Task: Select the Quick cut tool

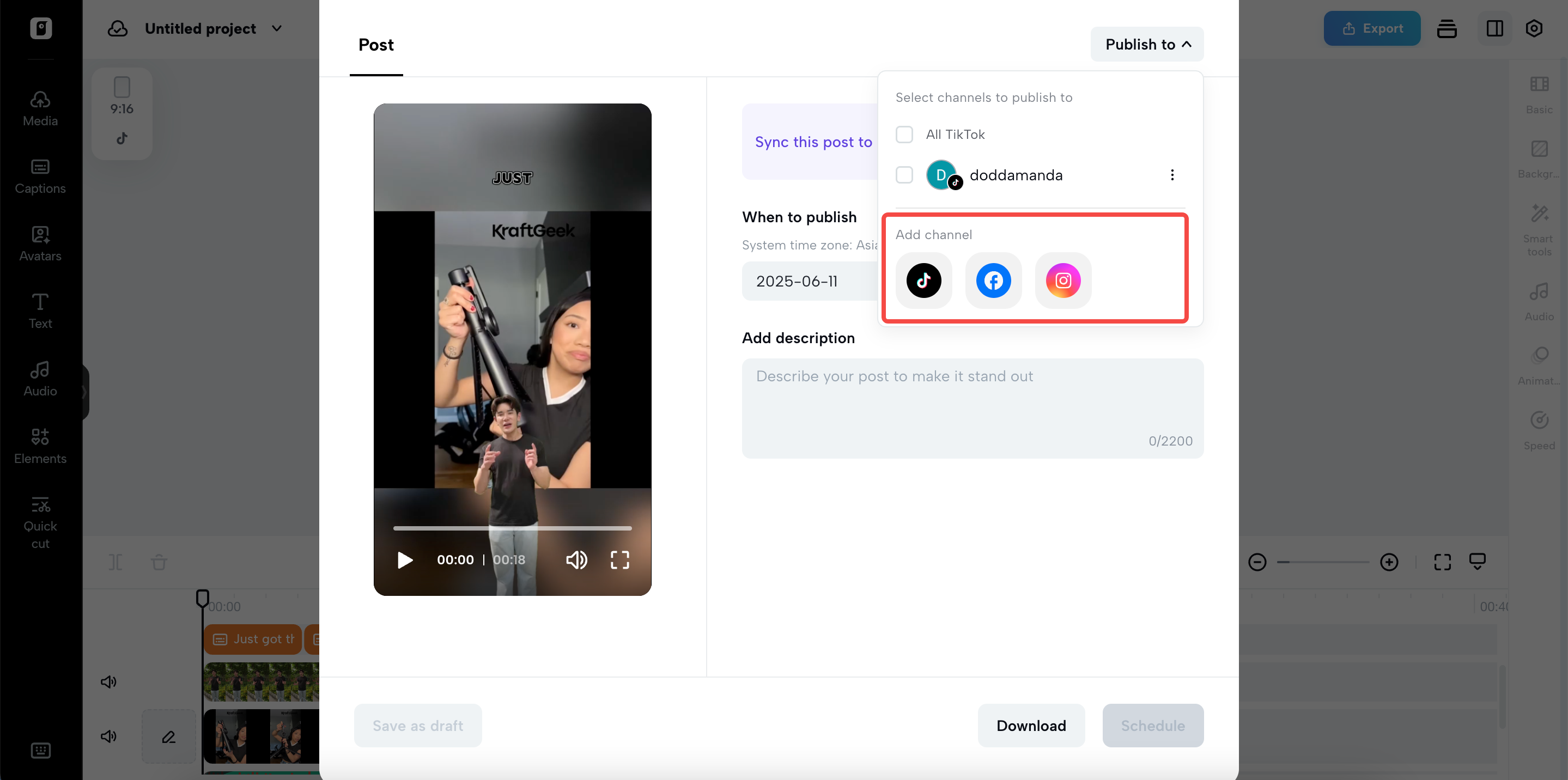Action: click(40, 520)
